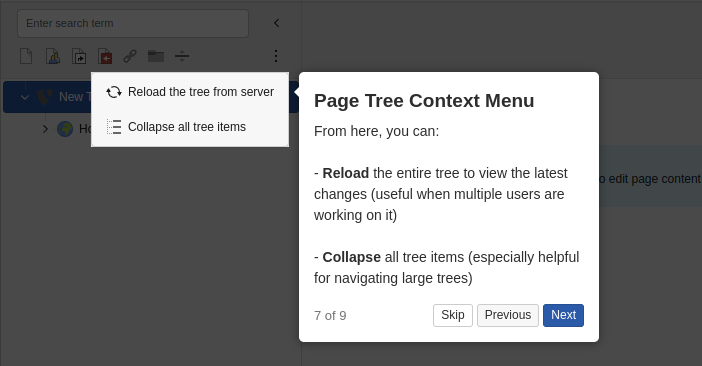Click the reload arrows icon in menu
The height and width of the screenshot is (366, 702).
(x=114, y=92)
